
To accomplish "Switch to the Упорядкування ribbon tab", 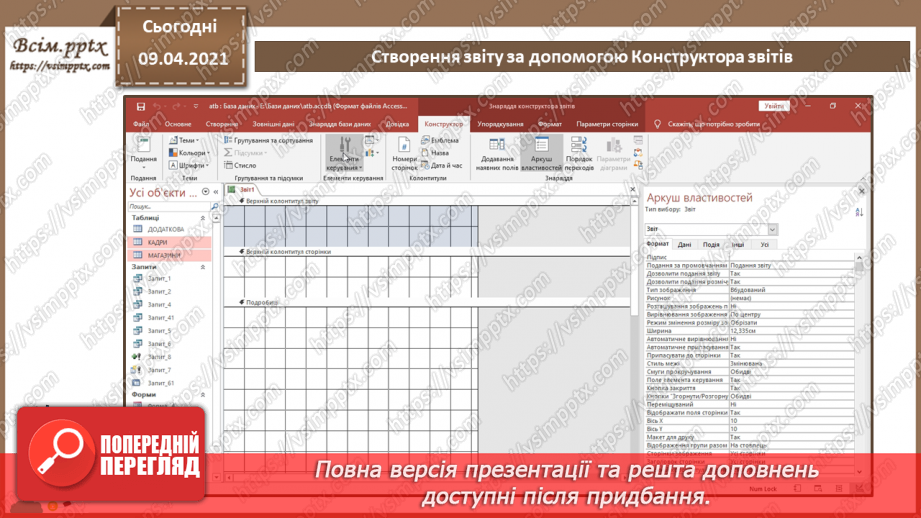I will click(500, 124).
